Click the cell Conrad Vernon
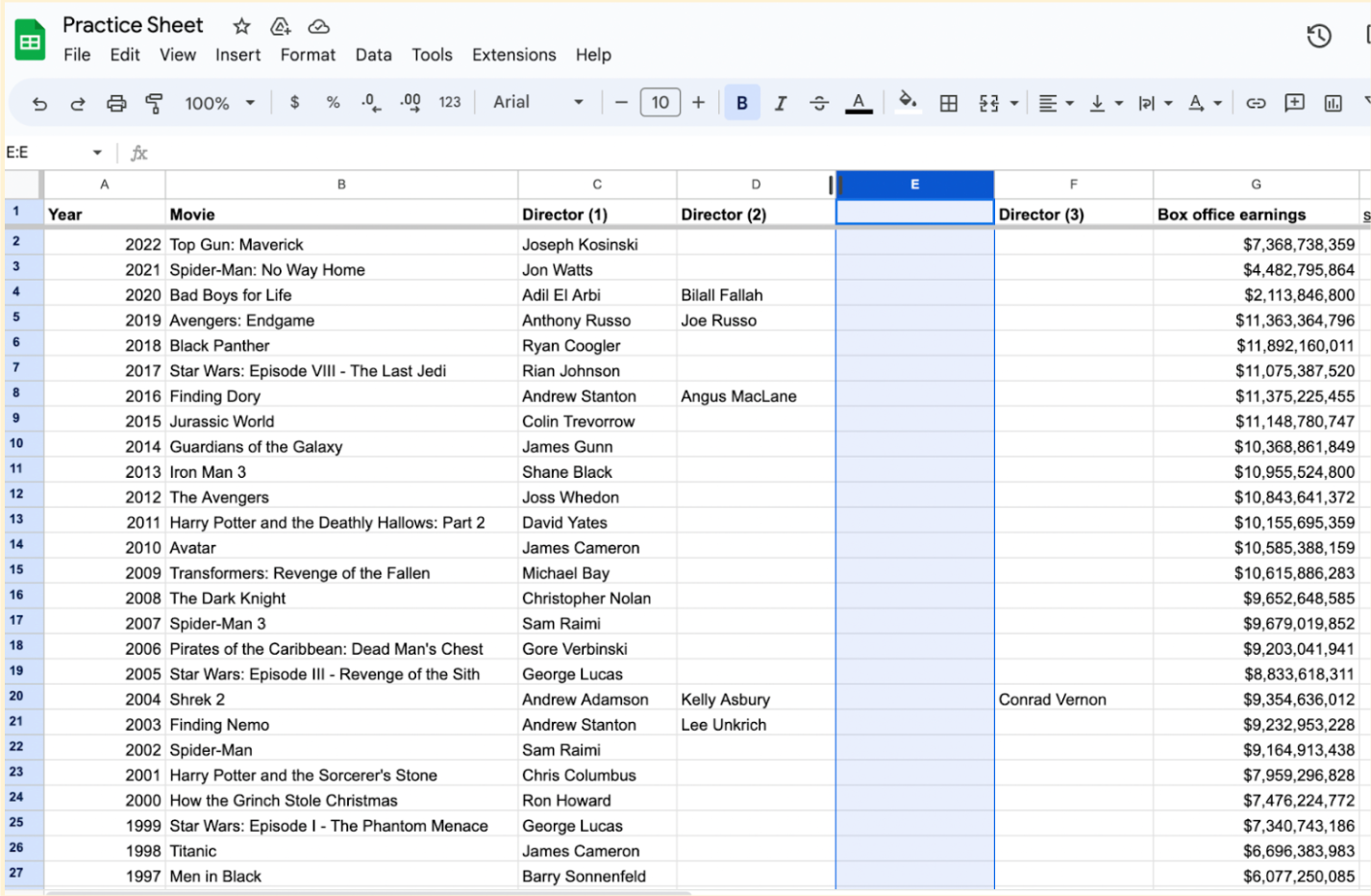Image resolution: width=1371 pixels, height=896 pixels. (1073, 700)
